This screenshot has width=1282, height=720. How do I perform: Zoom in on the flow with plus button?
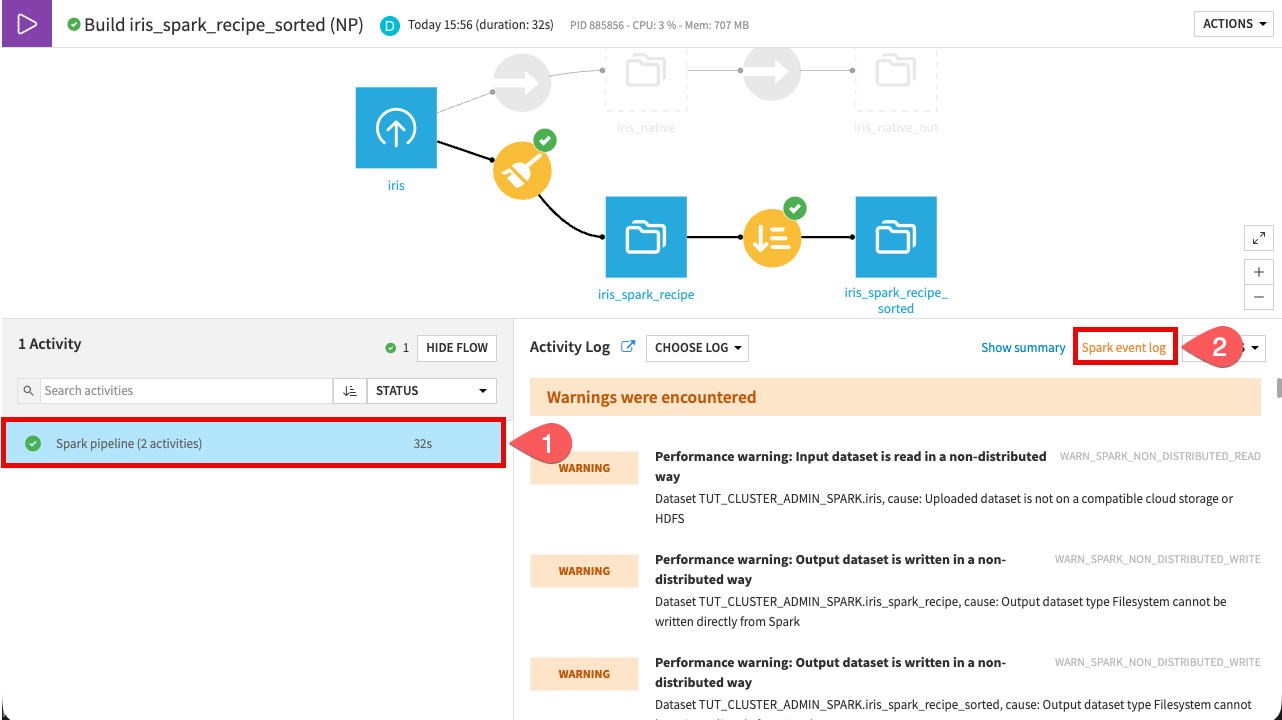pos(1259,272)
